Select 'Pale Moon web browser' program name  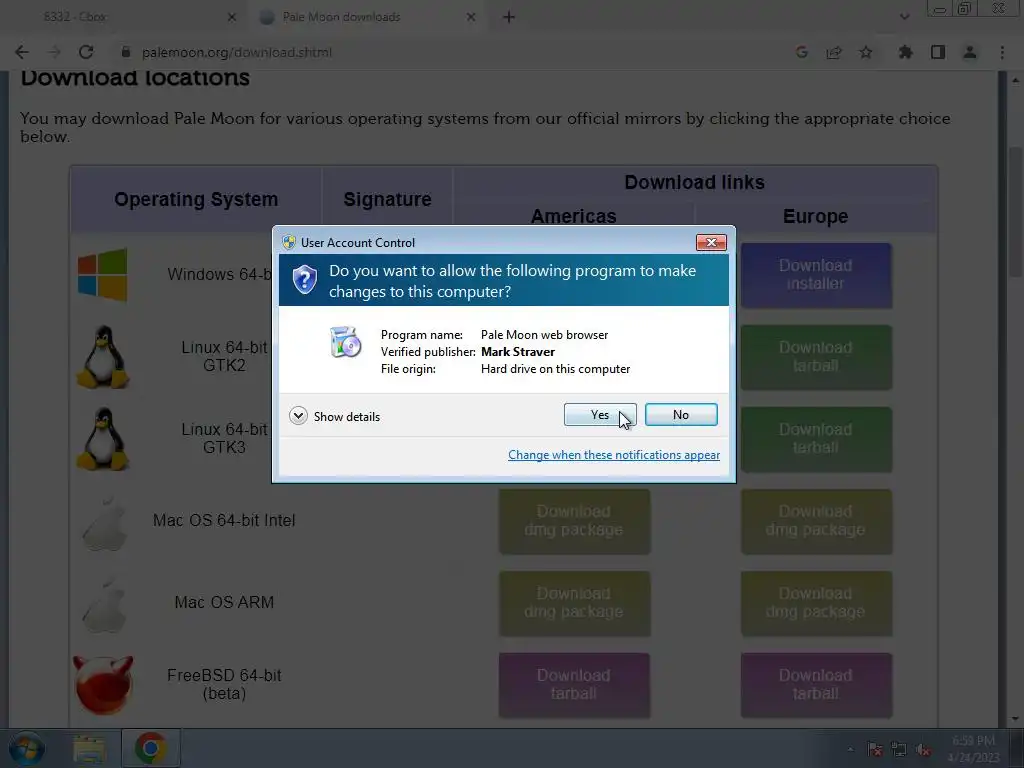click(544, 334)
